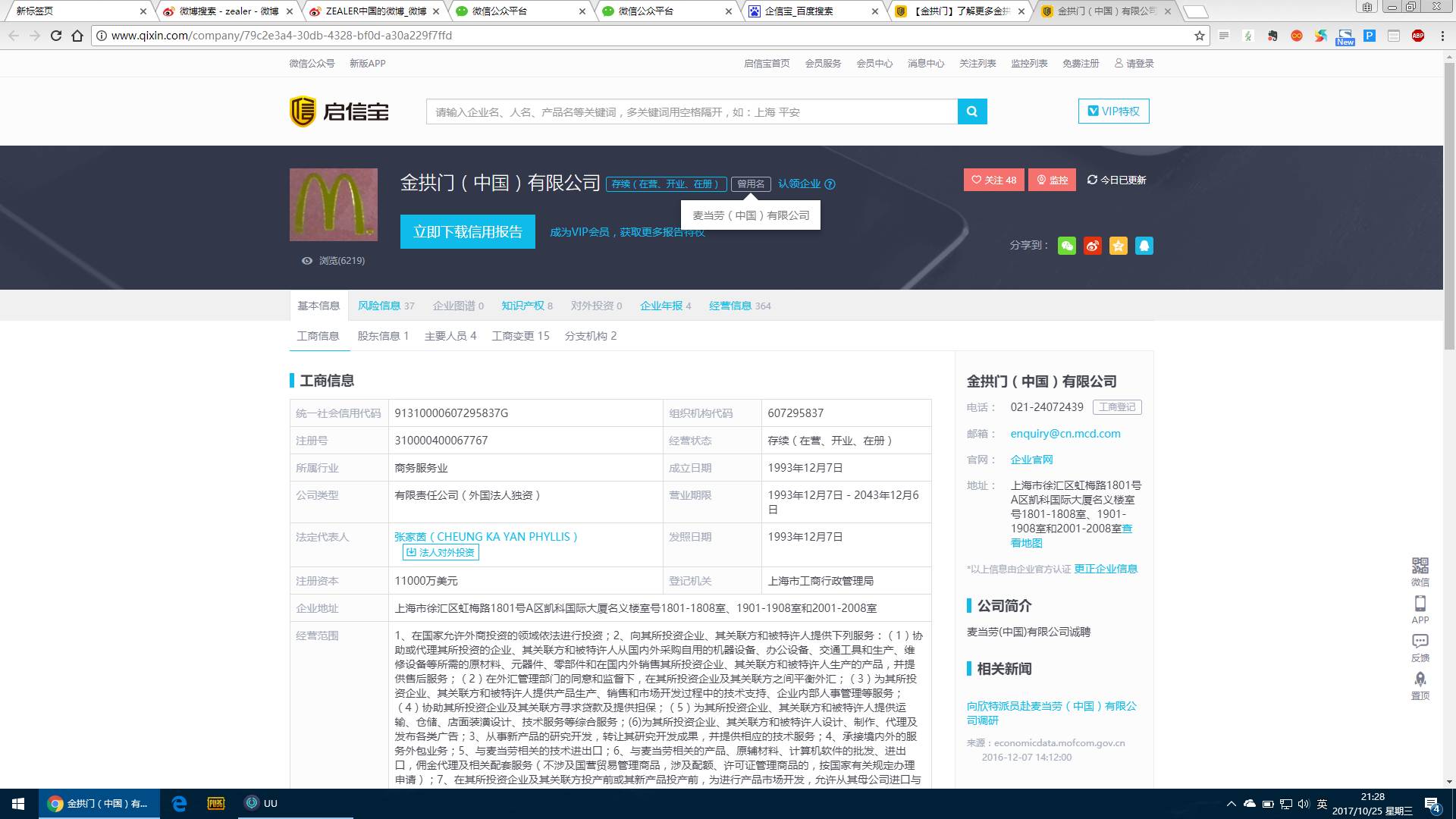Share company page to Weibo
Screen dimensions: 1456x819
1092,246
